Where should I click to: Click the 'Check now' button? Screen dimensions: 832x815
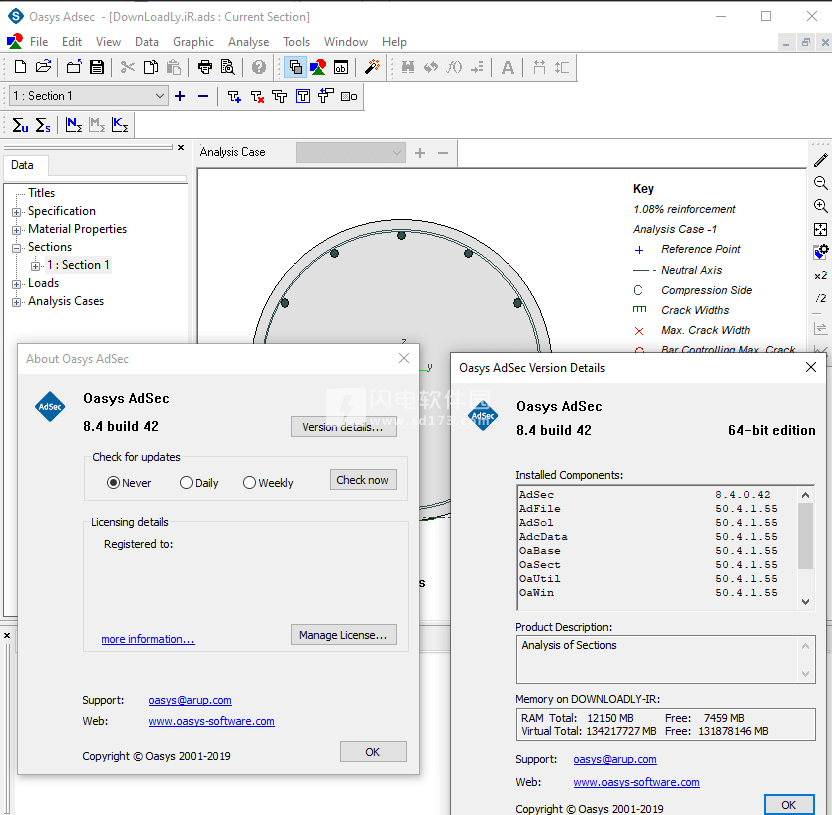click(x=363, y=480)
